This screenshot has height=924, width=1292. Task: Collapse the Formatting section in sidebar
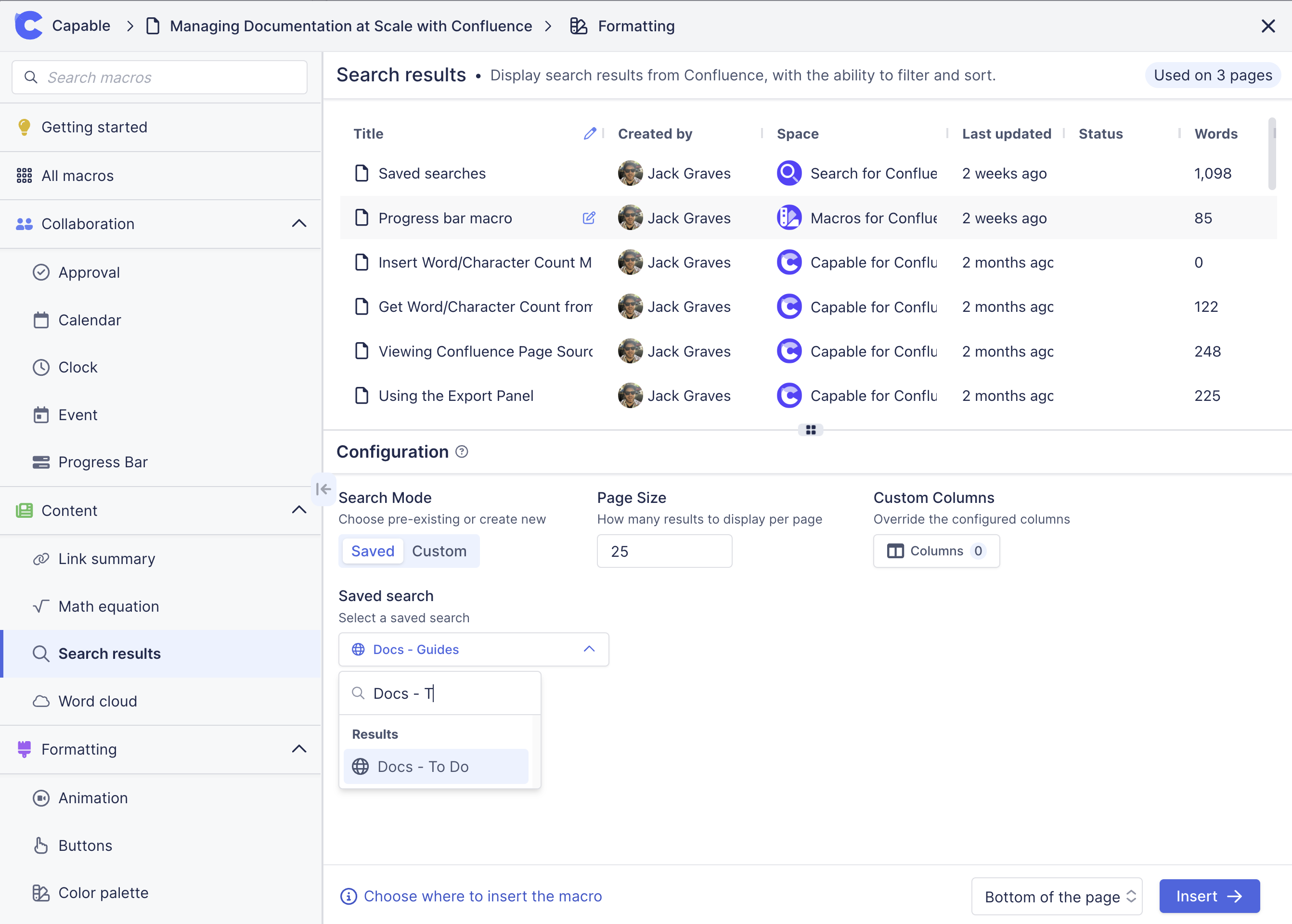pos(299,749)
